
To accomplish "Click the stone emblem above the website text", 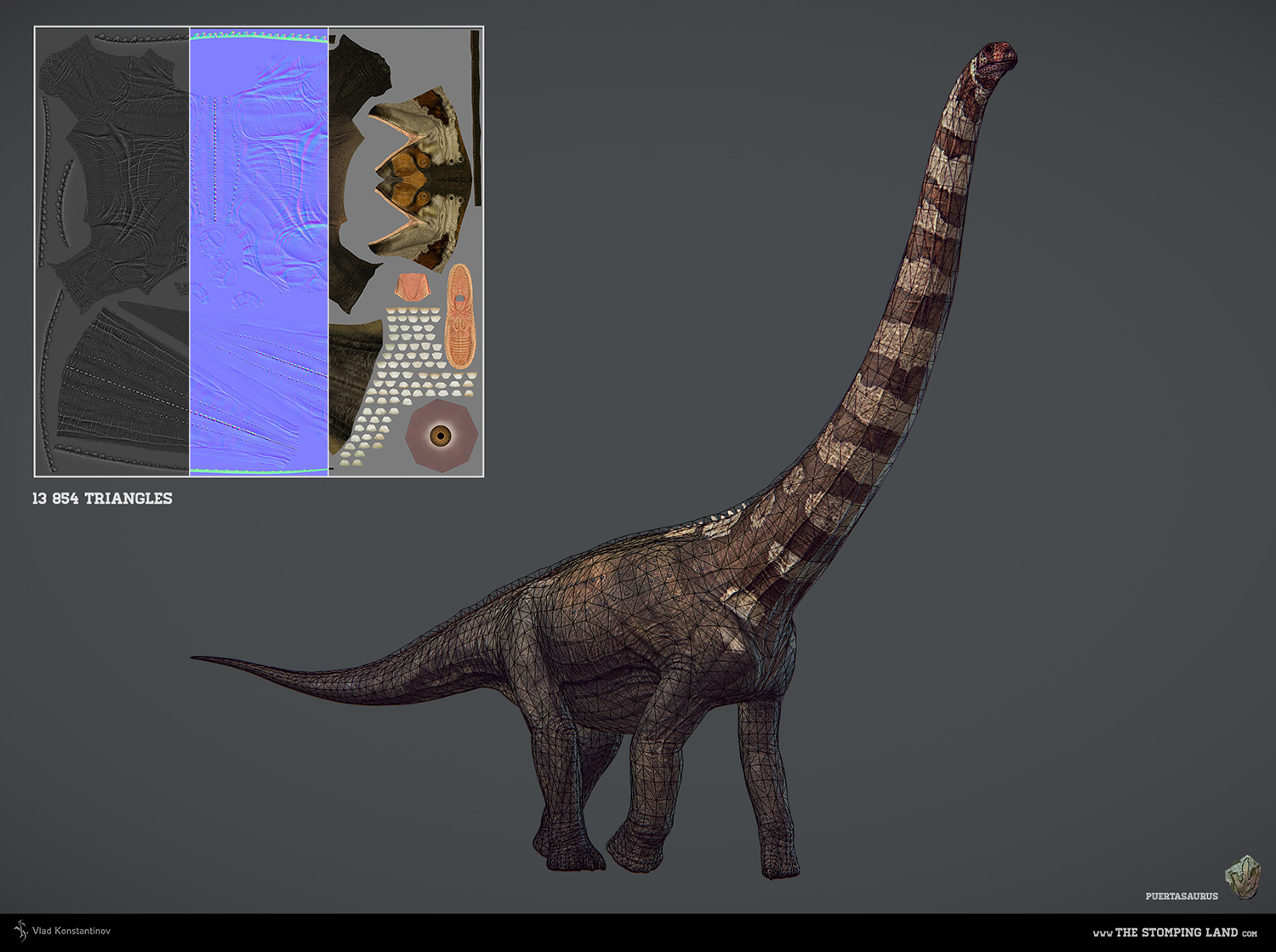I will point(1243,878).
